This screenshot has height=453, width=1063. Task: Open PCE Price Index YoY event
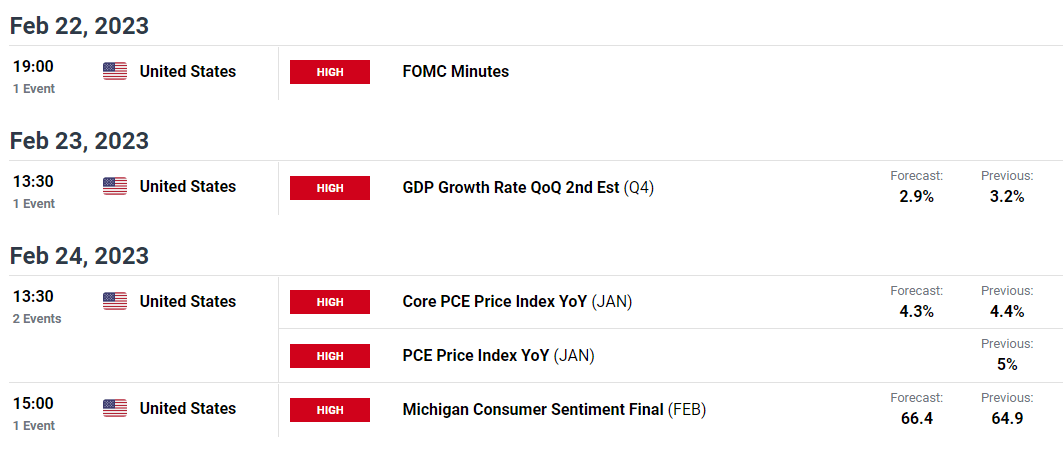[x=498, y=355]
